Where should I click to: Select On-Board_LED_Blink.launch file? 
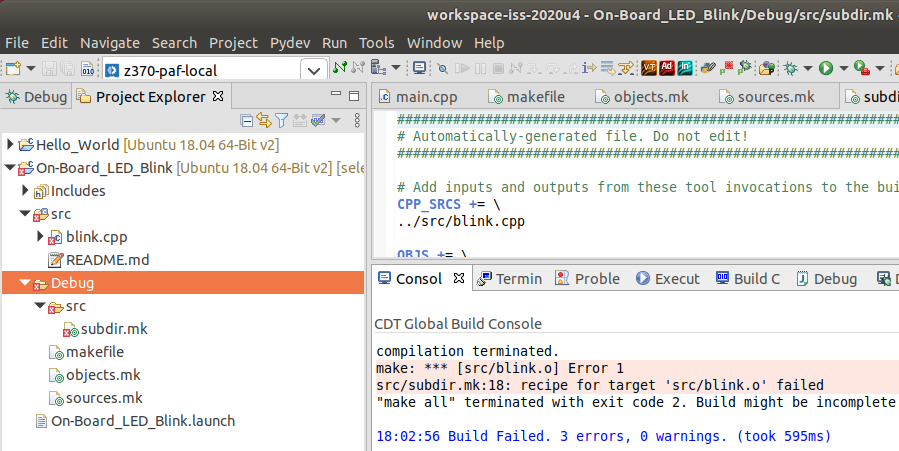[143, 421]
